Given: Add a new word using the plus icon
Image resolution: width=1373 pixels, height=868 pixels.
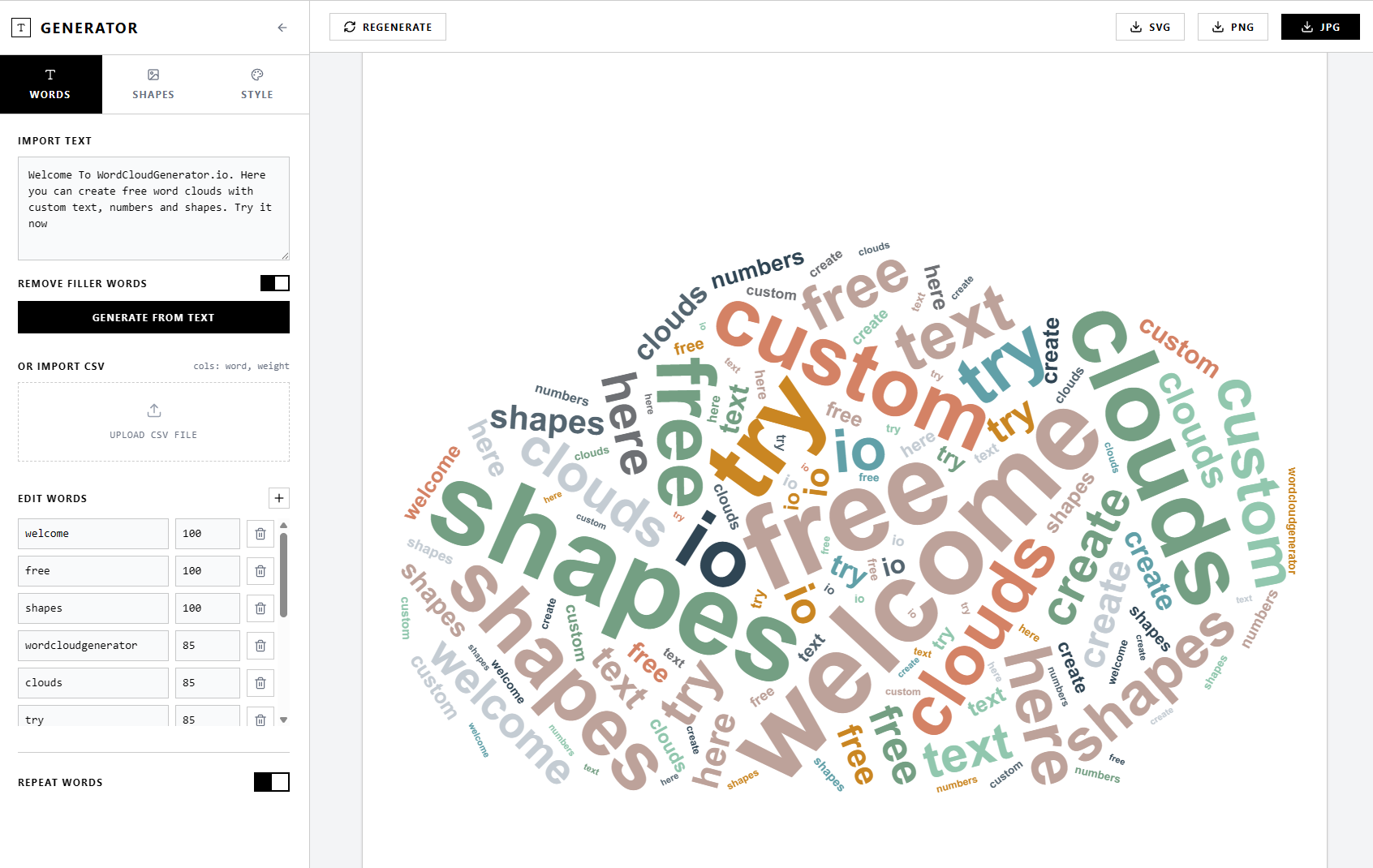Looking at the screenshot, I should pyautogui.click(x=278, y=498).
